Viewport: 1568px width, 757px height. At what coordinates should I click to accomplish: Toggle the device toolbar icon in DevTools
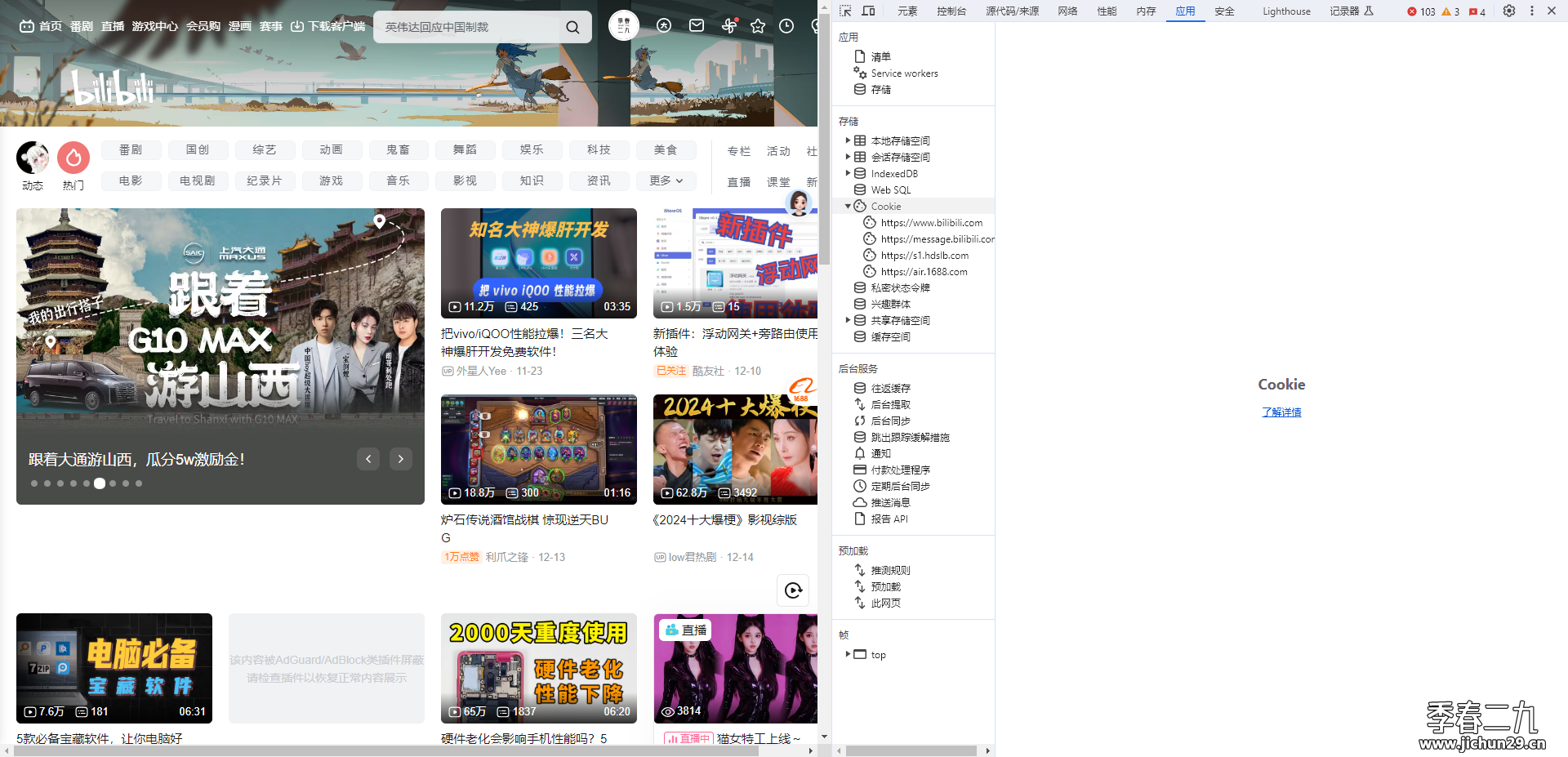[x=868, y=11]
